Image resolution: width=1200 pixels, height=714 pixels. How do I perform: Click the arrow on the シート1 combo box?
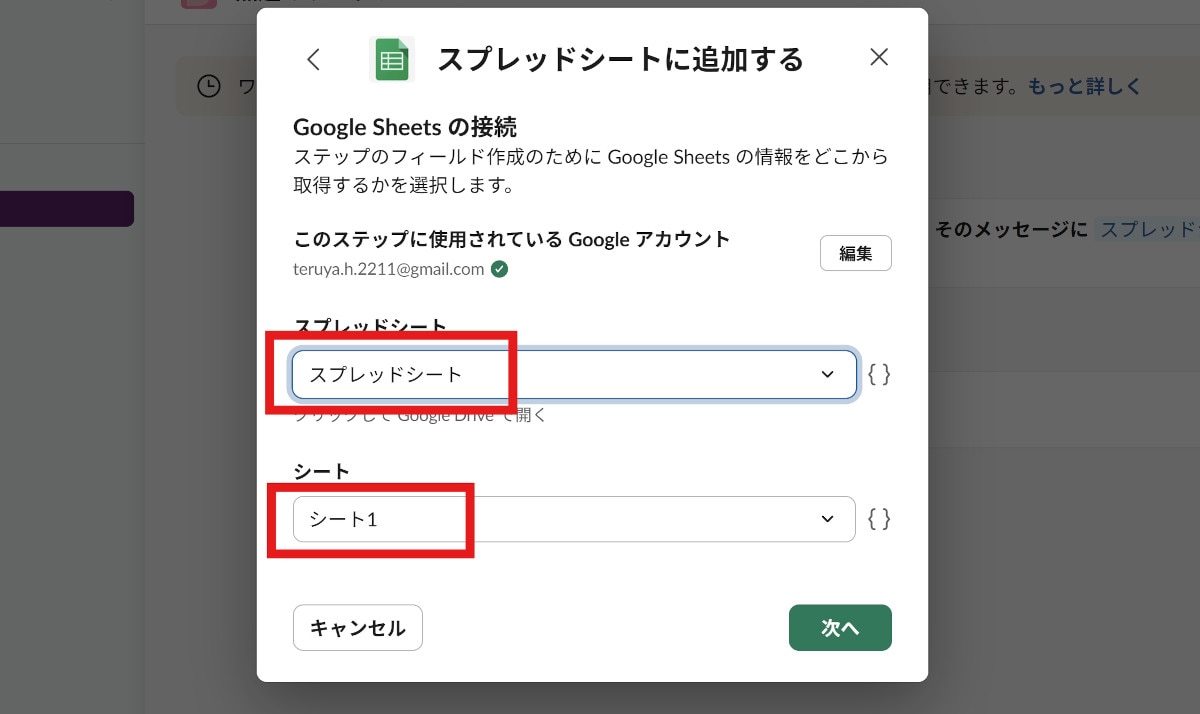(827, 519)
